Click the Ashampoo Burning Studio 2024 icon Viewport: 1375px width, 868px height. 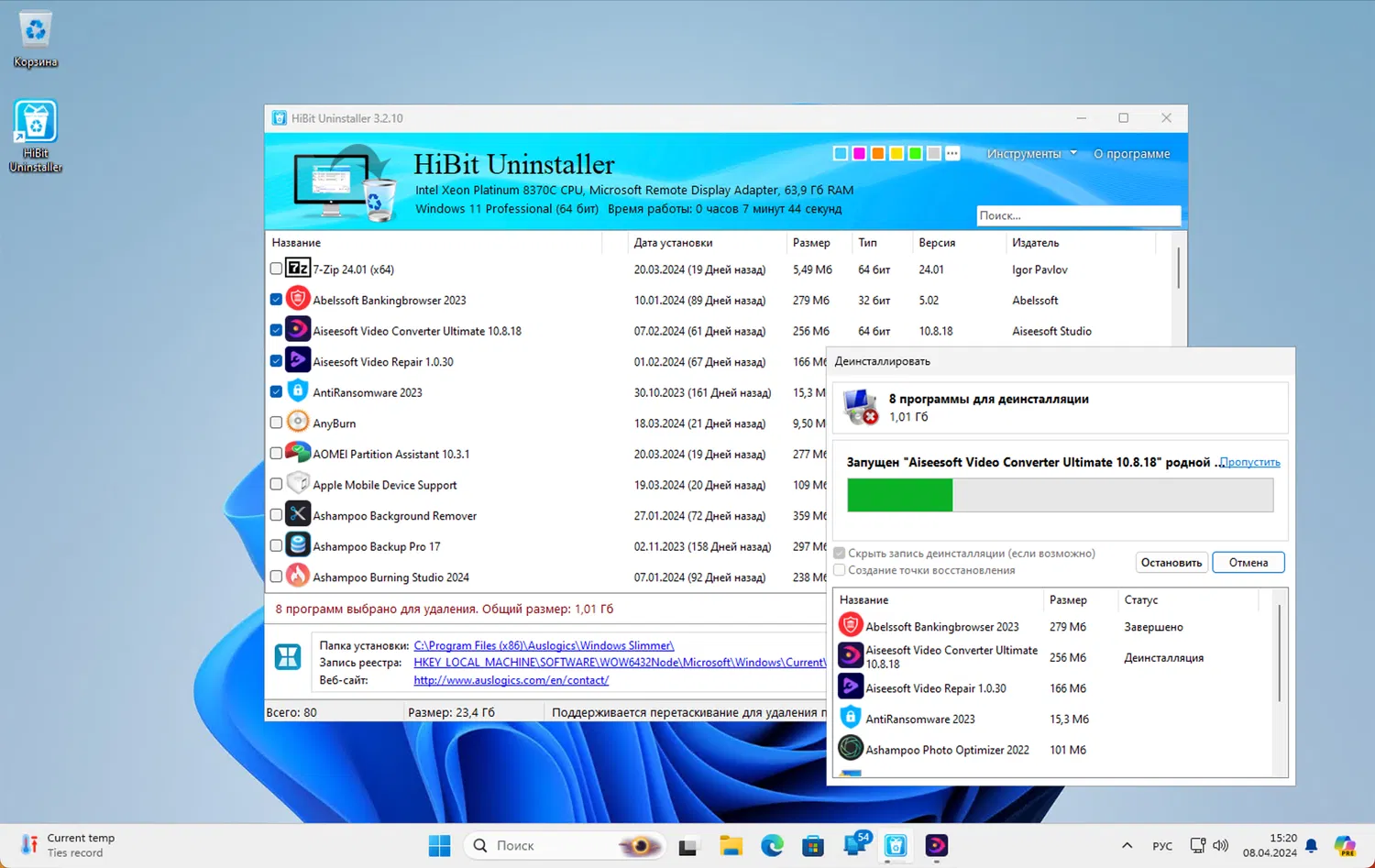click(298, 576)
